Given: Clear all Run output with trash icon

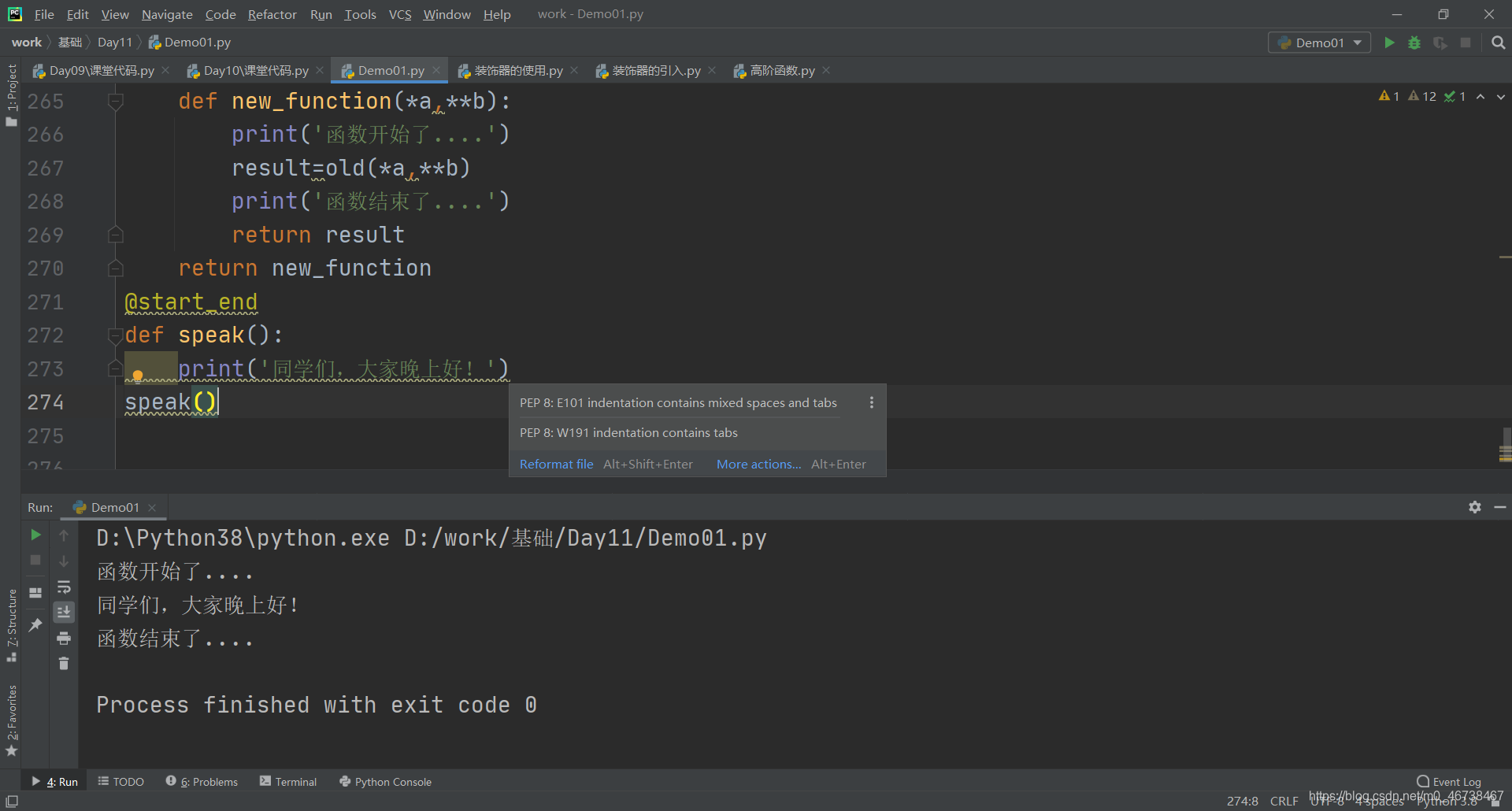Looking at the screenshot, I should click(x=64, y=664).
